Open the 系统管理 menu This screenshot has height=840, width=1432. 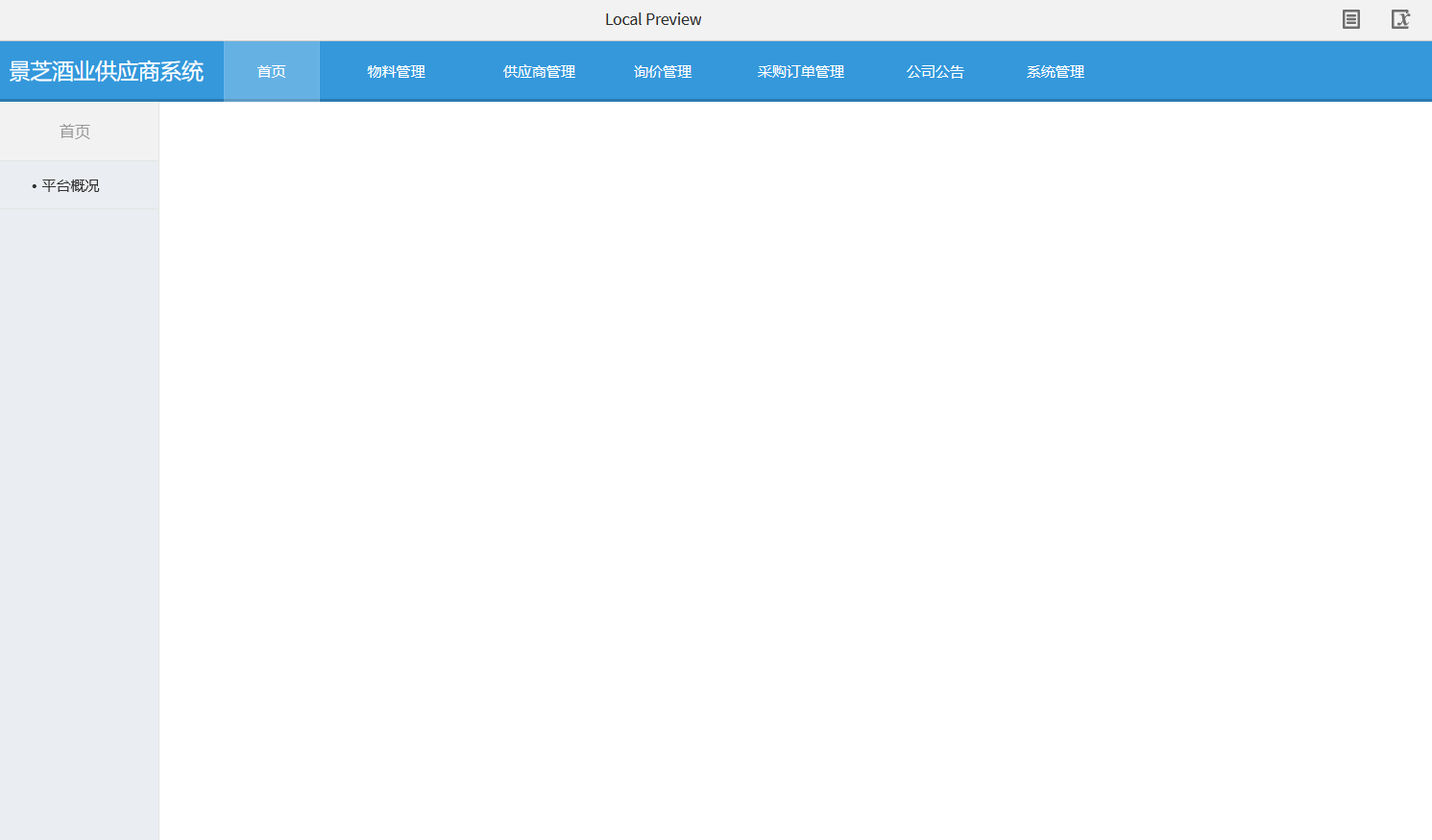click(x=1055, y=72)
